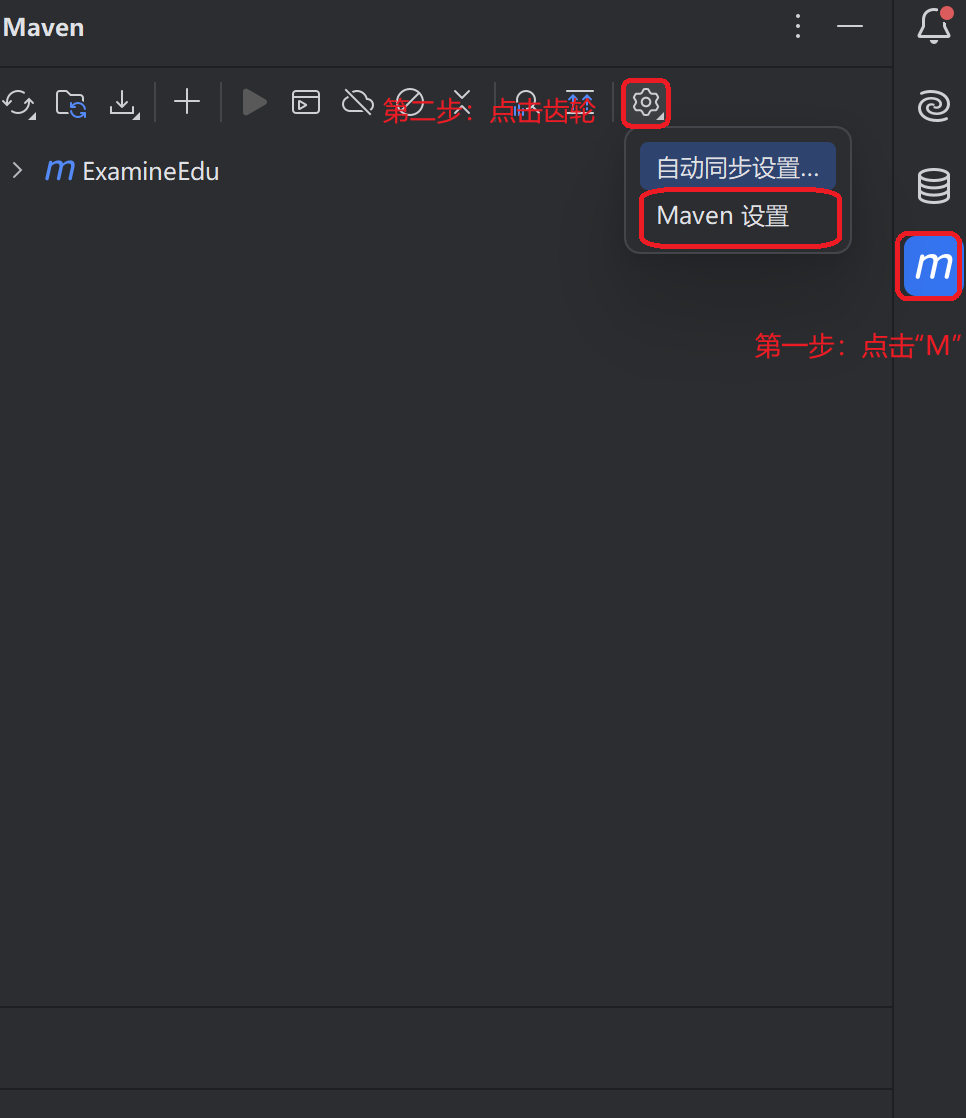The image size is (966, 1118).
Task: Choose 自动同步设置... from the popup menu
Action: coord(738,168)
